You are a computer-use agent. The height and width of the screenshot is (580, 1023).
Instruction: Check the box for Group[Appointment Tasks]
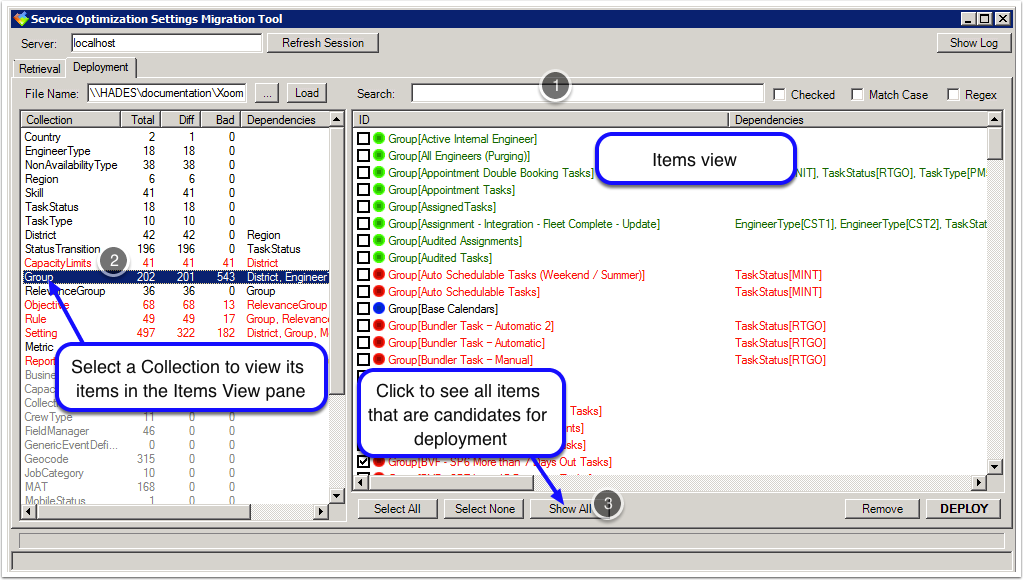363,190
